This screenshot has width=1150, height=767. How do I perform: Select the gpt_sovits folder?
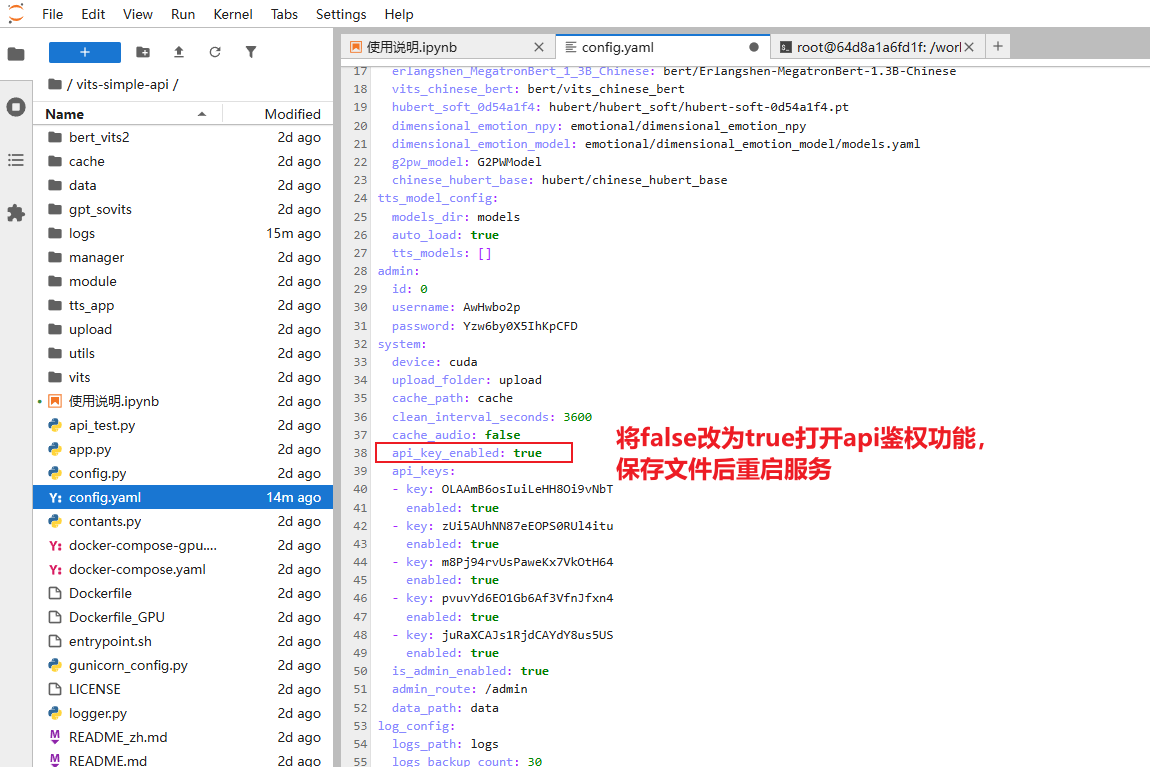pyautogui.click(x=183, y=210)
